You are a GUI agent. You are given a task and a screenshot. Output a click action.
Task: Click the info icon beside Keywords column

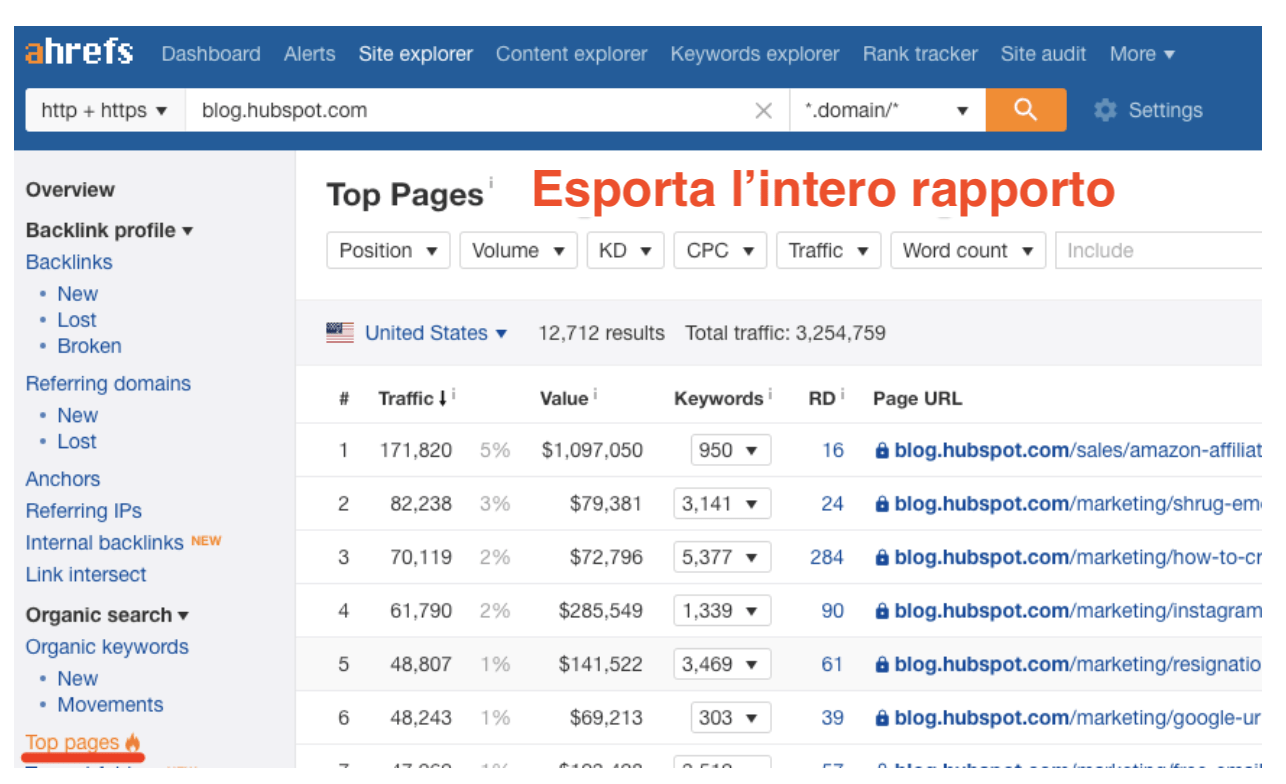pos(770,395)
